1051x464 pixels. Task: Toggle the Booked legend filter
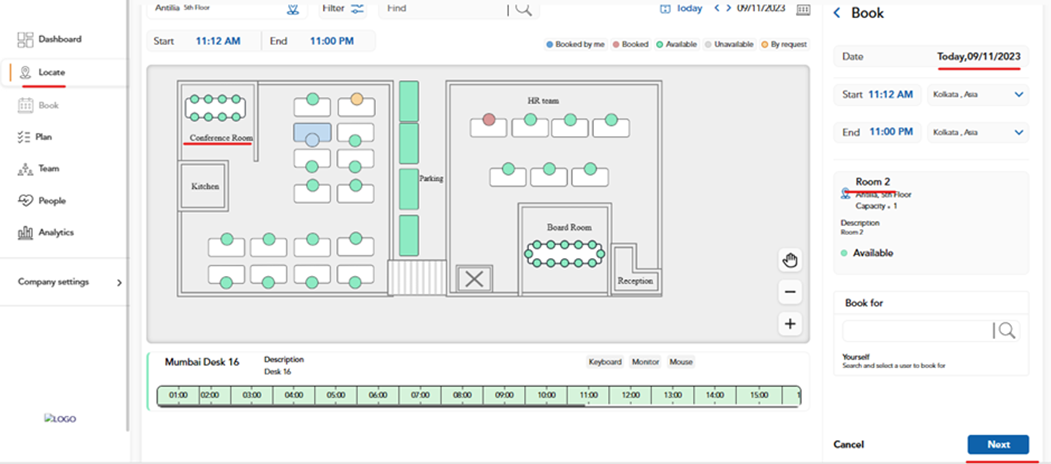coord(630,44)
